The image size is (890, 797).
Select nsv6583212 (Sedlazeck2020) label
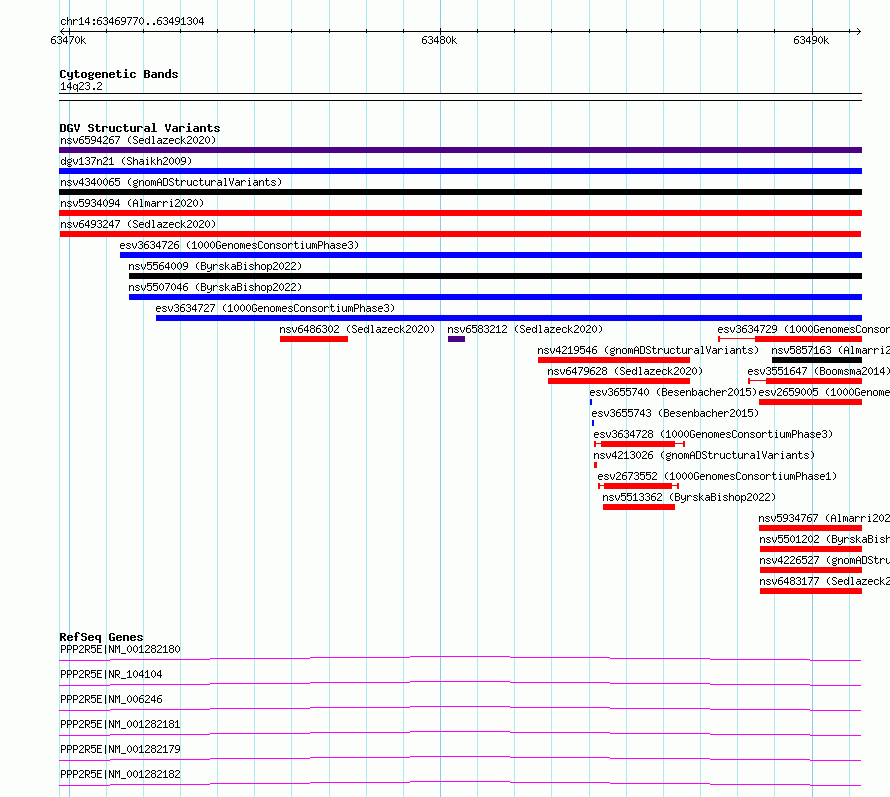[525, 329]
